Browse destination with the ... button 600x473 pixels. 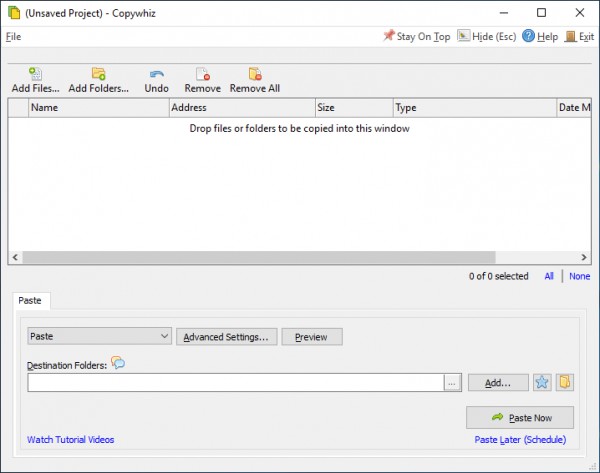point(452,383)
